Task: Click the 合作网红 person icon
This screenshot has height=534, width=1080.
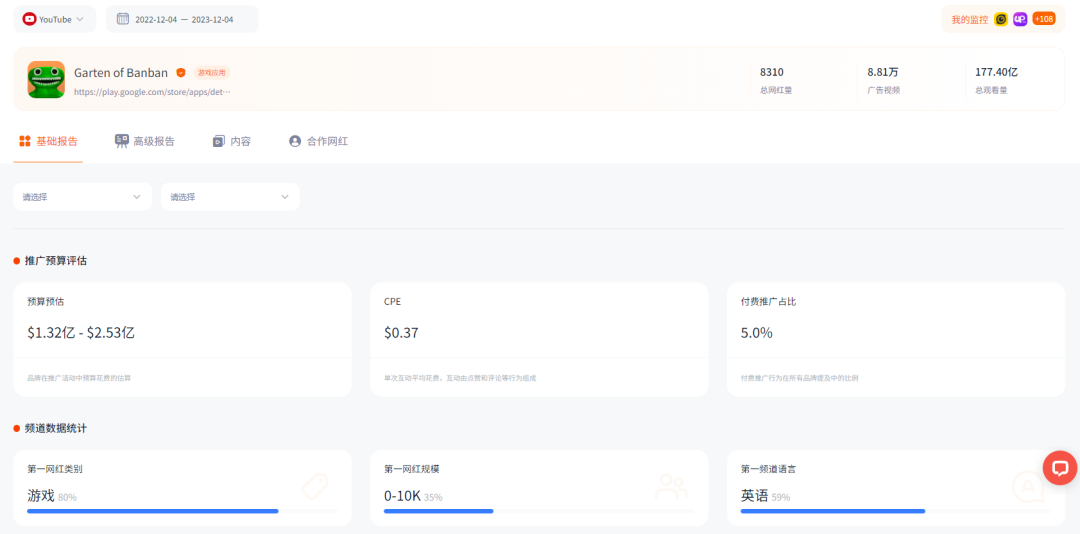Action: click(295, 141)
